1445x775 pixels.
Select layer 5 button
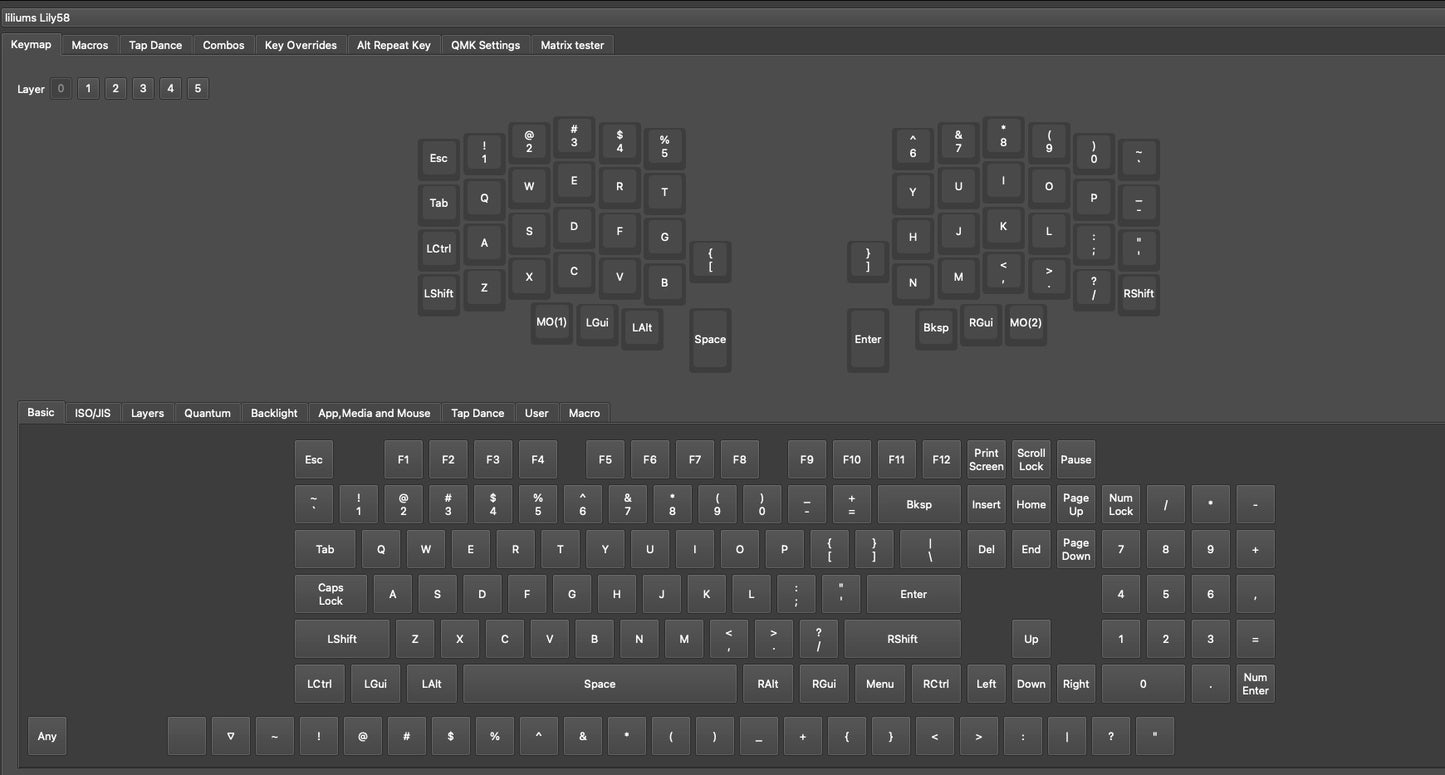(x=198, y=89)
